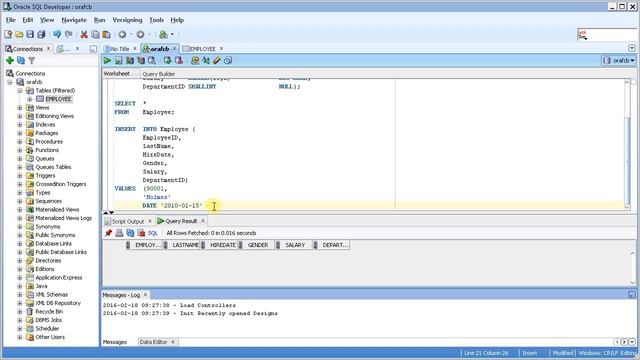Screen dimensions: 640x360
Task: Select Recycle Bin in the tree
Action: (x=49, y=311)
